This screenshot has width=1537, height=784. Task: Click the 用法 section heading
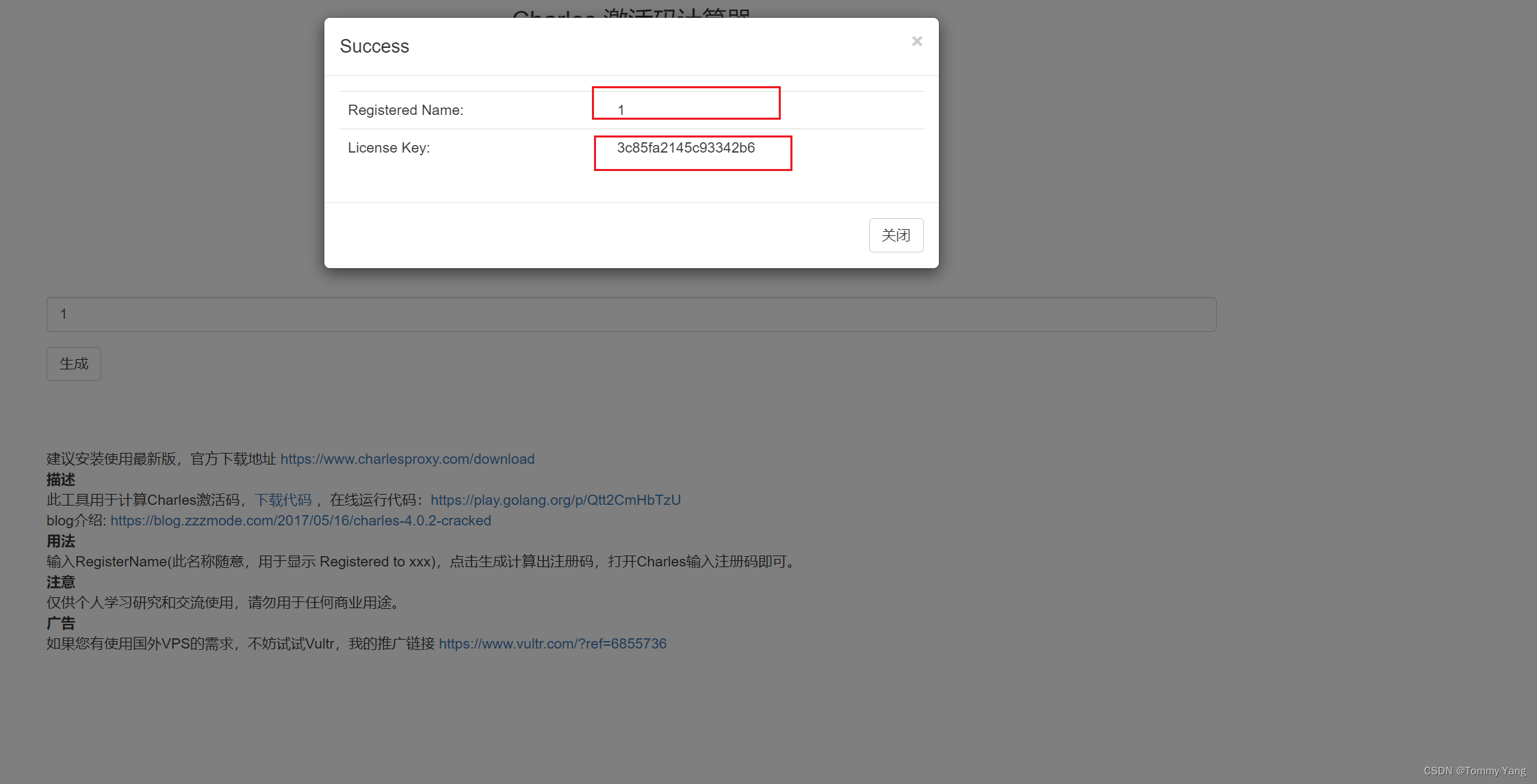tap(61, 541)
